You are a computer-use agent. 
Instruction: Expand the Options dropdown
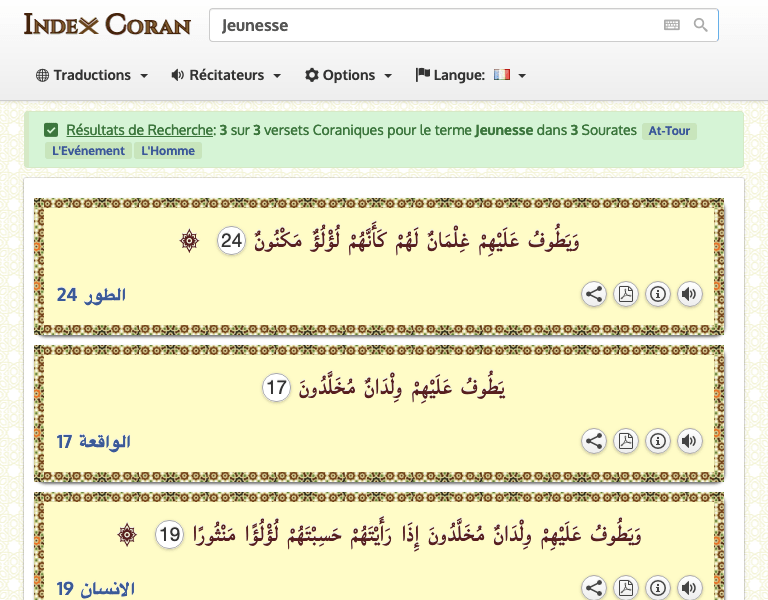click(348, 75)
